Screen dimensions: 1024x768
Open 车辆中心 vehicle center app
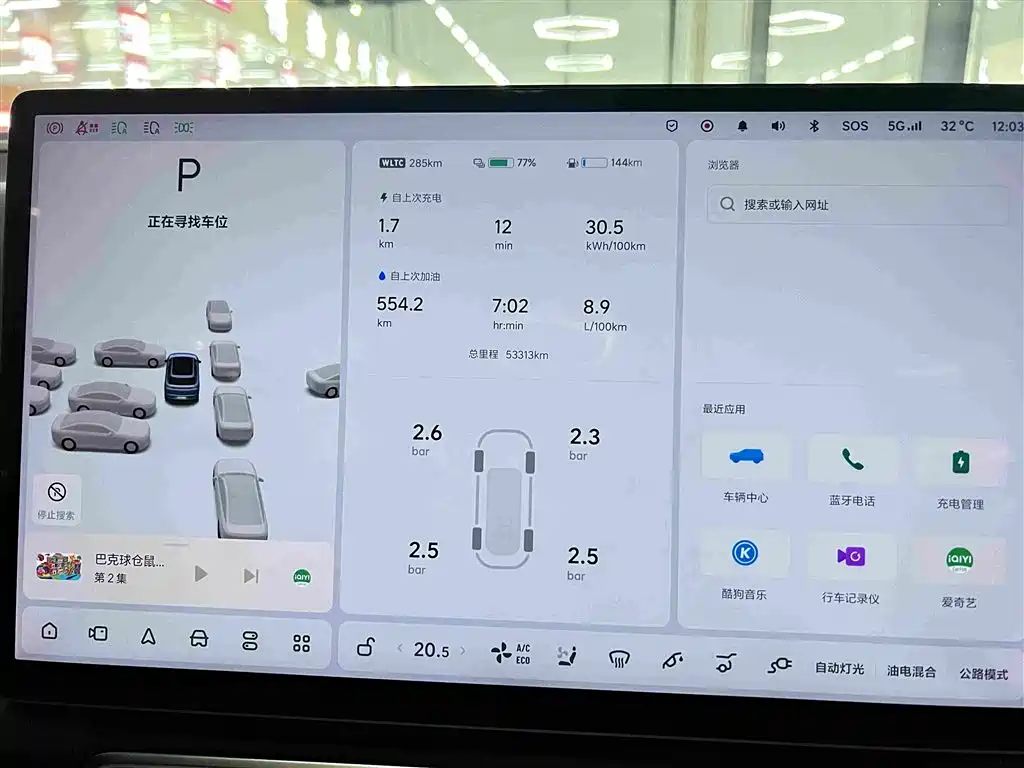tap(745, 469)
